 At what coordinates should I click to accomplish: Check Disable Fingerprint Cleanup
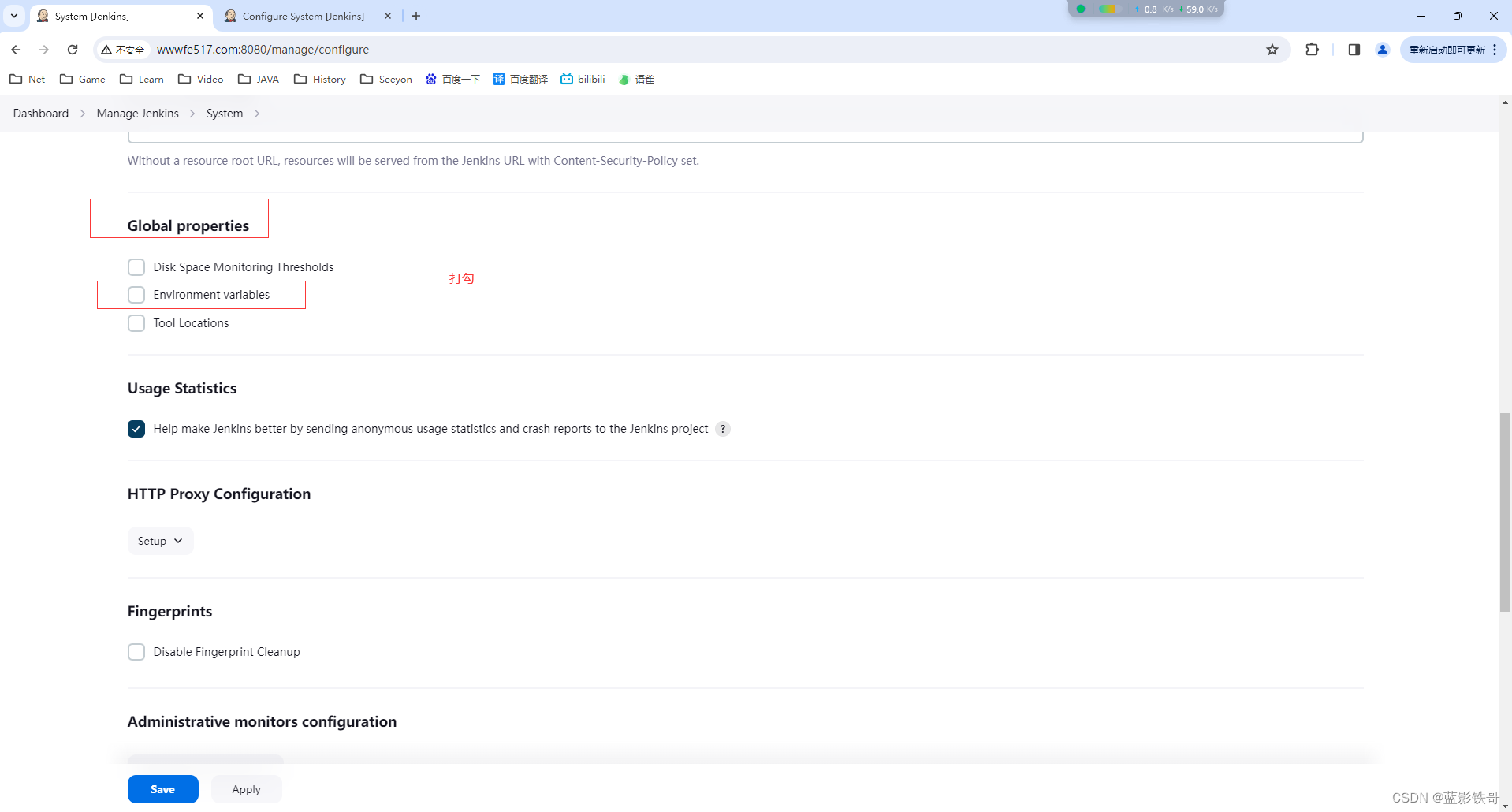[x=136, y=652]
